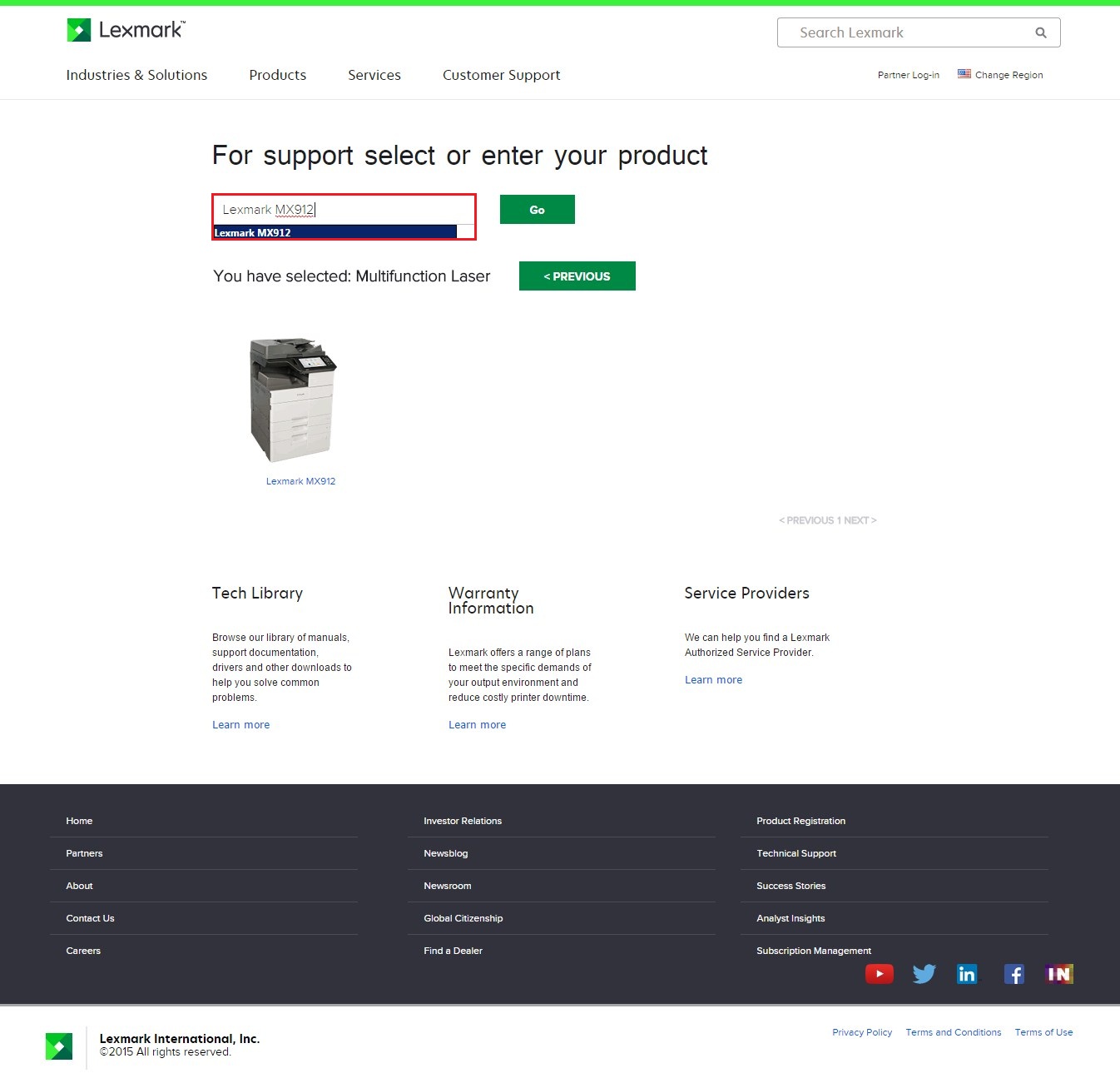Select the Lexmark MX912 printer image

pyautogui.click(x=294, y=400)
